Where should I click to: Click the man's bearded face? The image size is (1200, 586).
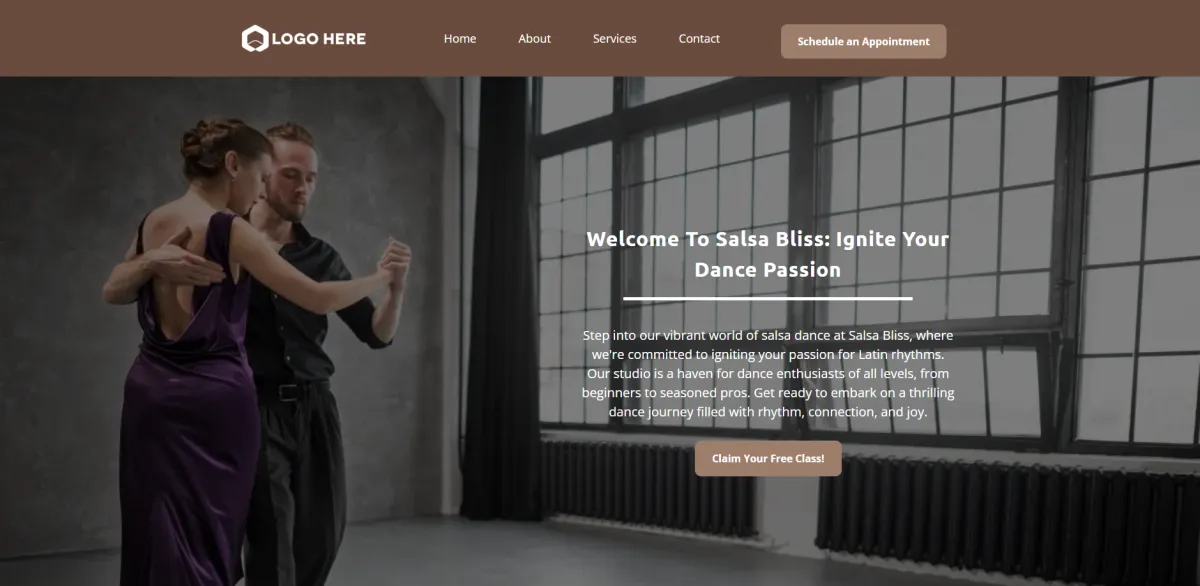[x=292, y=180]
